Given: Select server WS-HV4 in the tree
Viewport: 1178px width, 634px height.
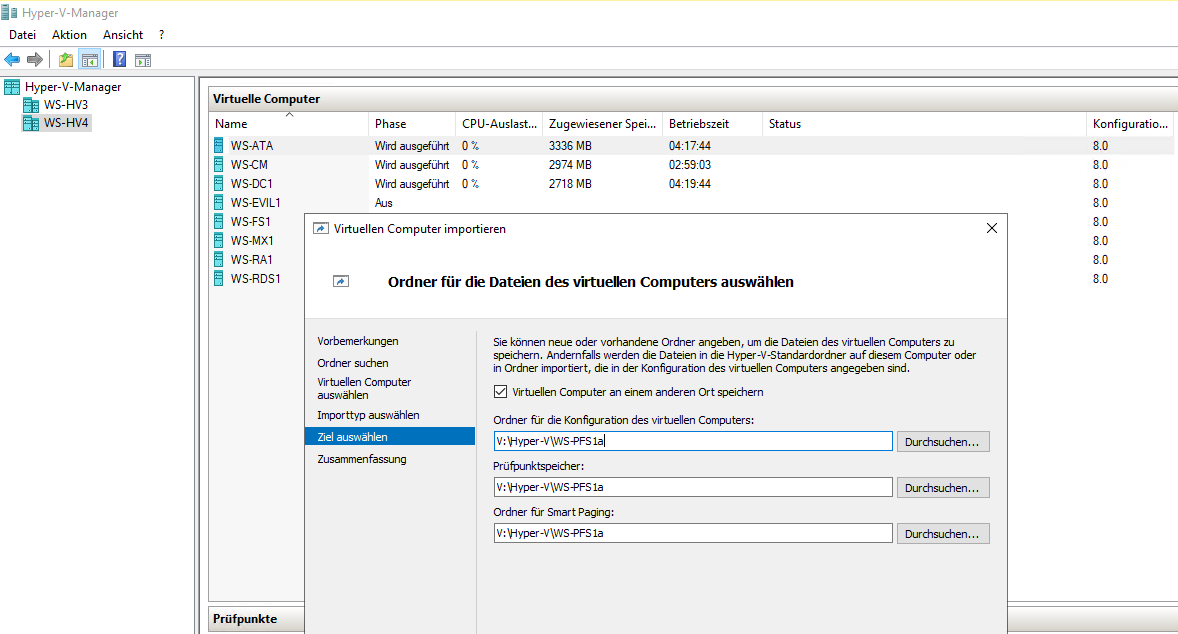Looking at the screenshot, I should tap(65, 122).
